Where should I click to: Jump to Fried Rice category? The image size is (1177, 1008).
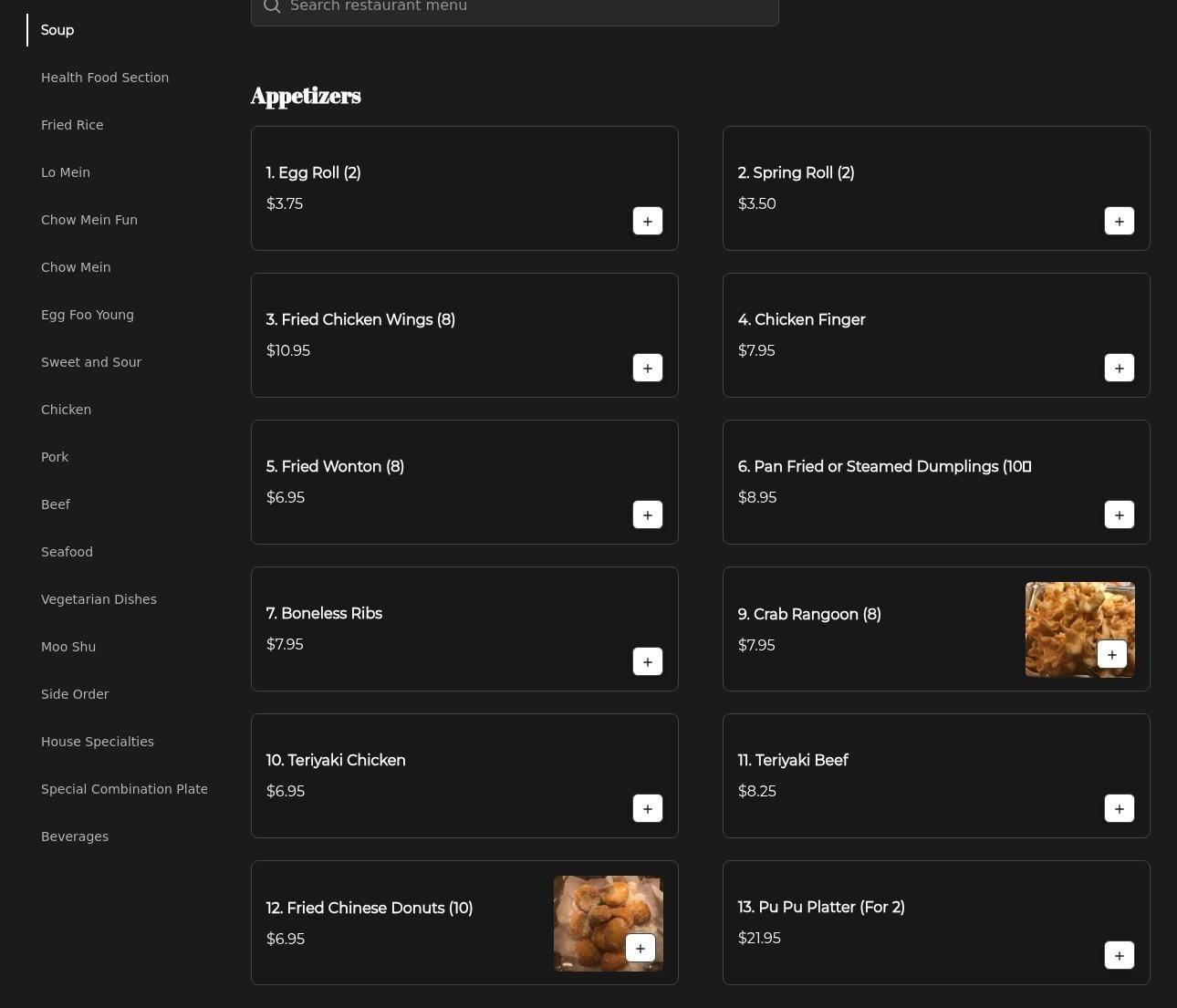point(72,125)
